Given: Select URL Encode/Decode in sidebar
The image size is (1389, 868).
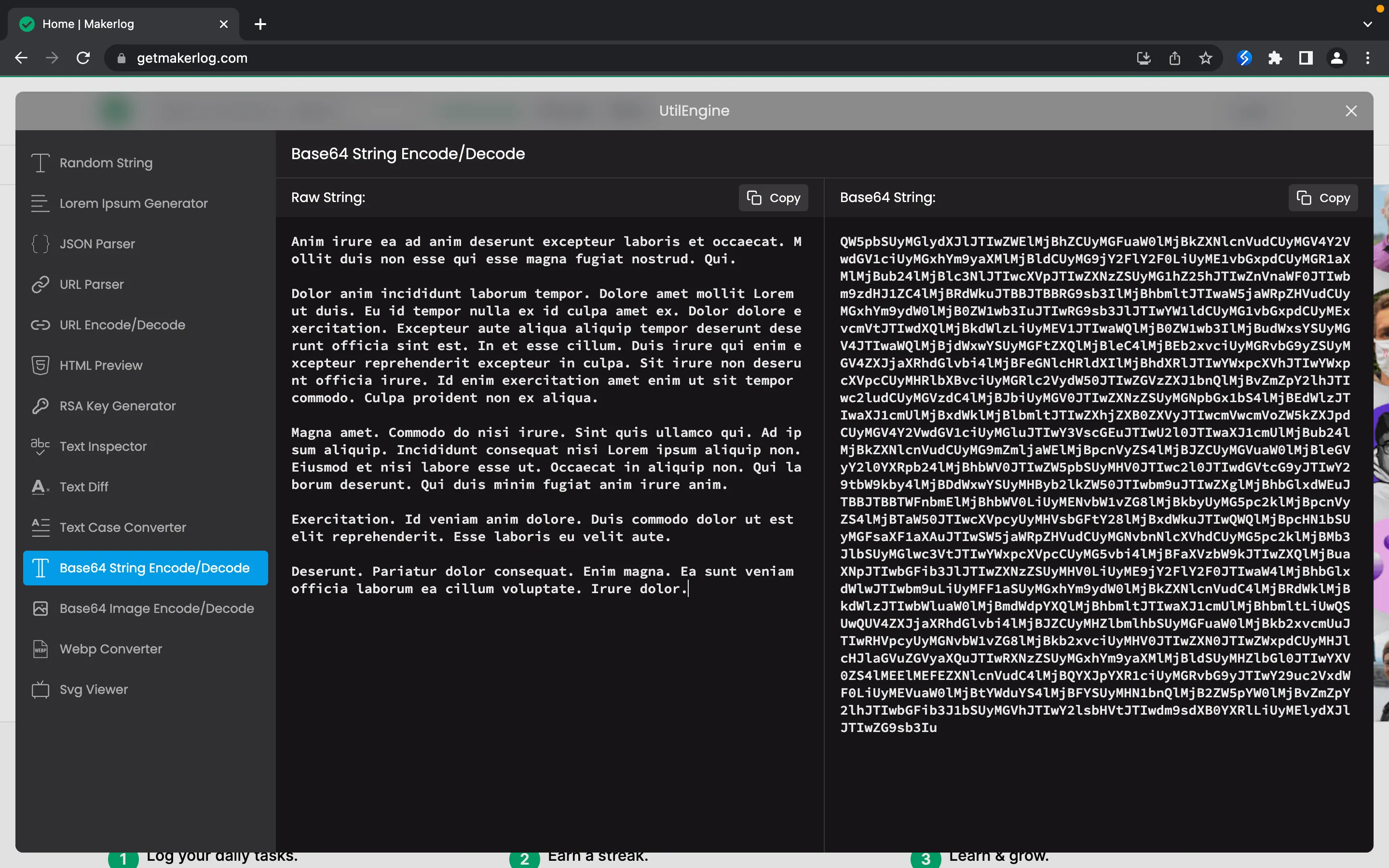Looking at the screenshot, I should click(122, 325).
